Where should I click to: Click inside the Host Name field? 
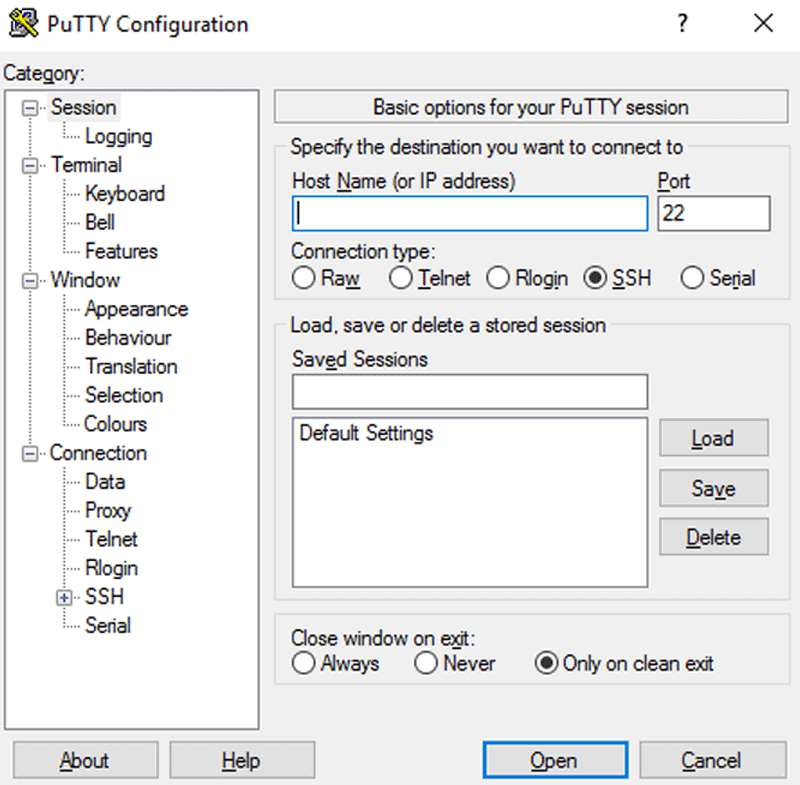[x=468, y=213]
